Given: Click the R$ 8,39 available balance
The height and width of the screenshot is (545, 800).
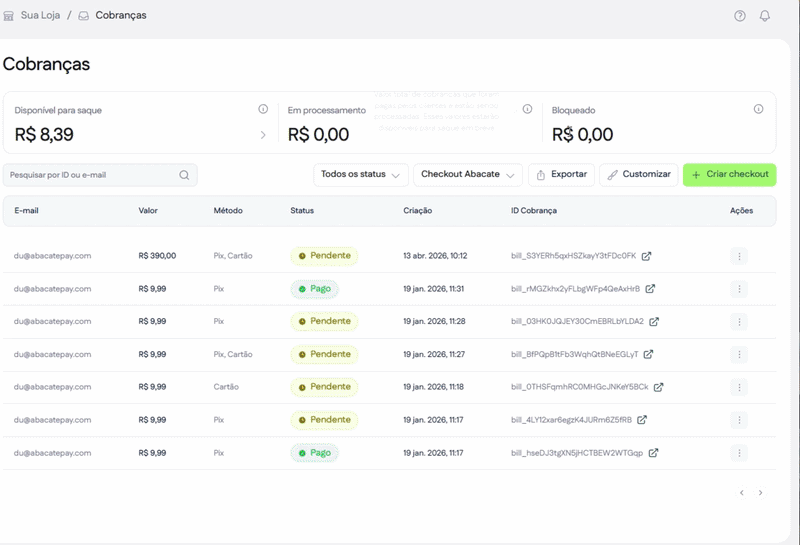Looking at the screenshot, I should pos(44,135).
